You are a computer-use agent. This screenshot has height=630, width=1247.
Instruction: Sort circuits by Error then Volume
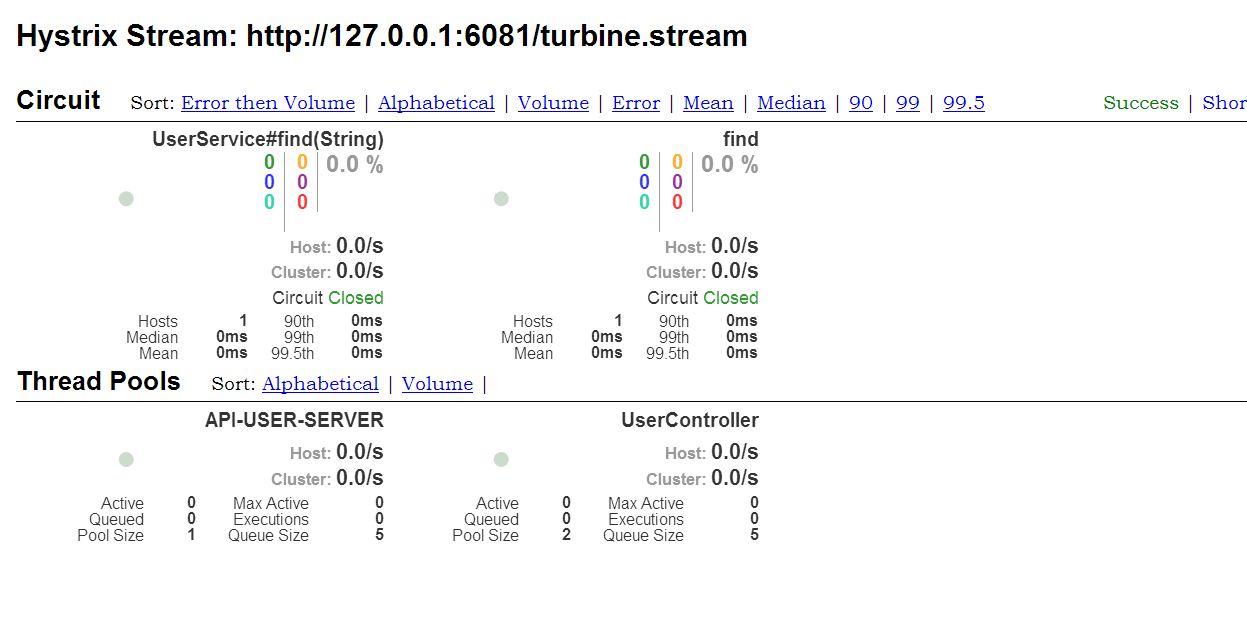click(268, 103)
